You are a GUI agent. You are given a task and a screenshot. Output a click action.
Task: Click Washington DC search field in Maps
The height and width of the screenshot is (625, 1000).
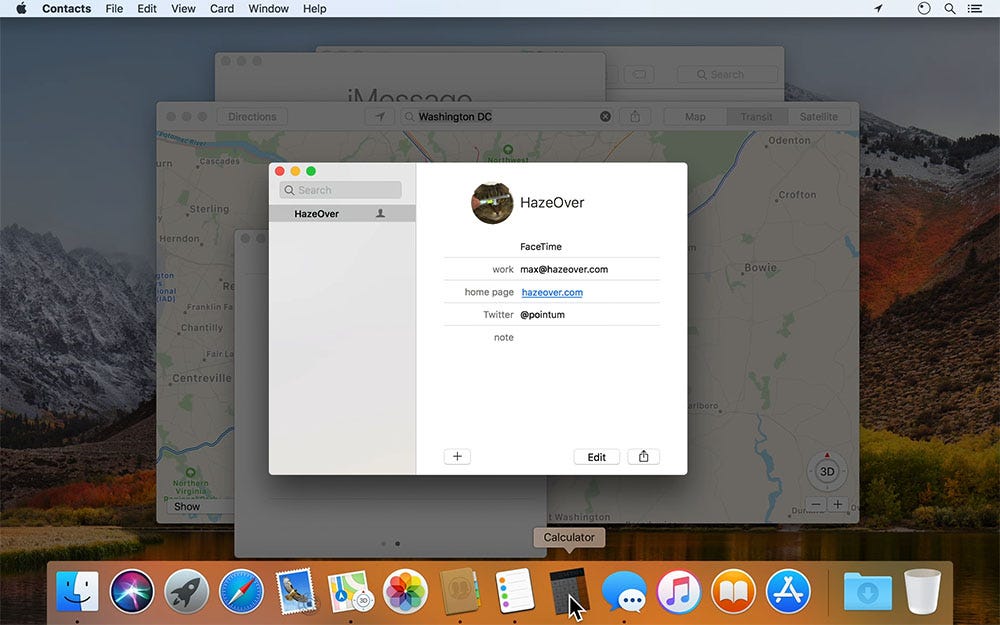click(508, 117)
